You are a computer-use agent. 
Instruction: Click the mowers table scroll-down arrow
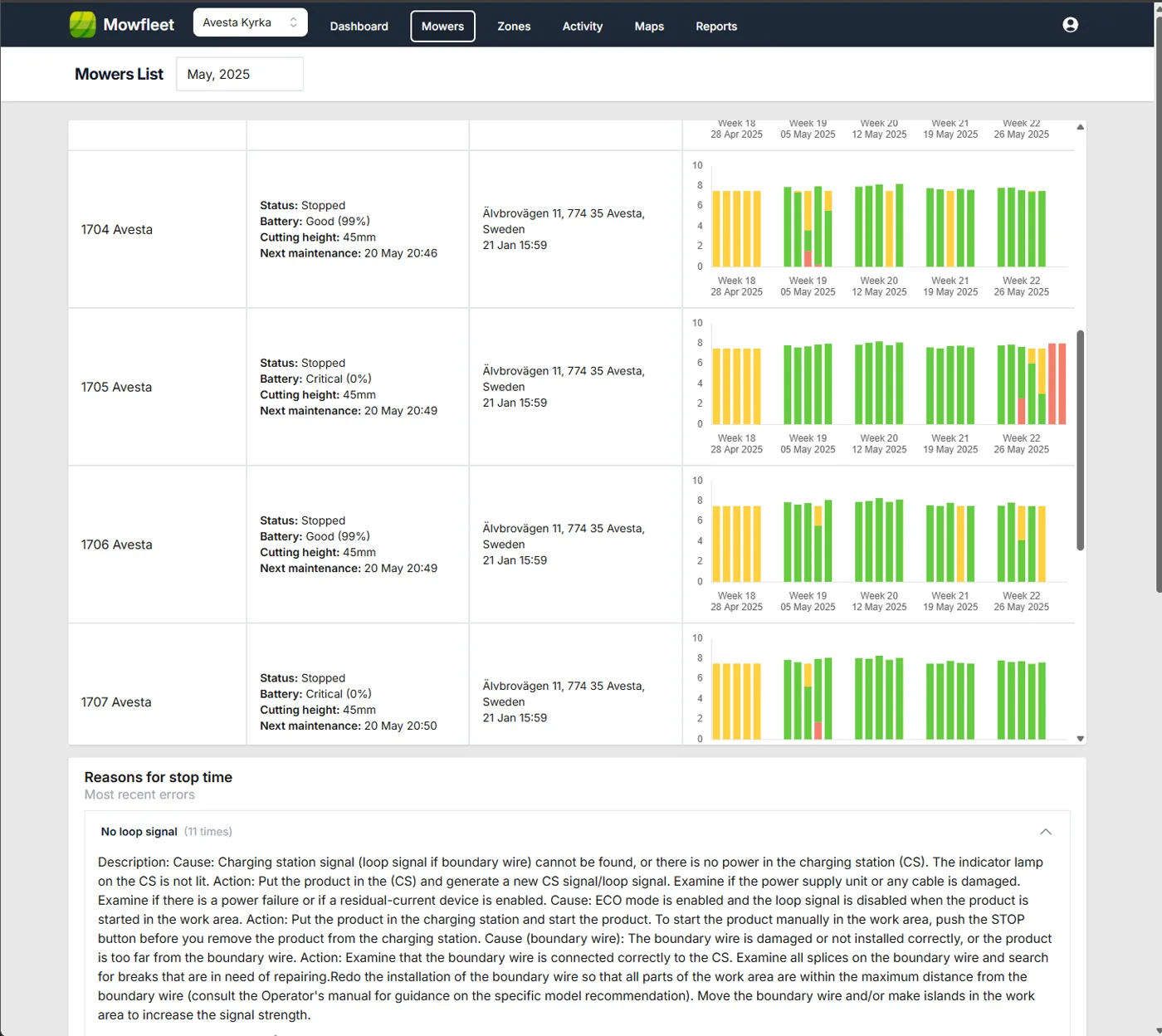click(1080, 738)
